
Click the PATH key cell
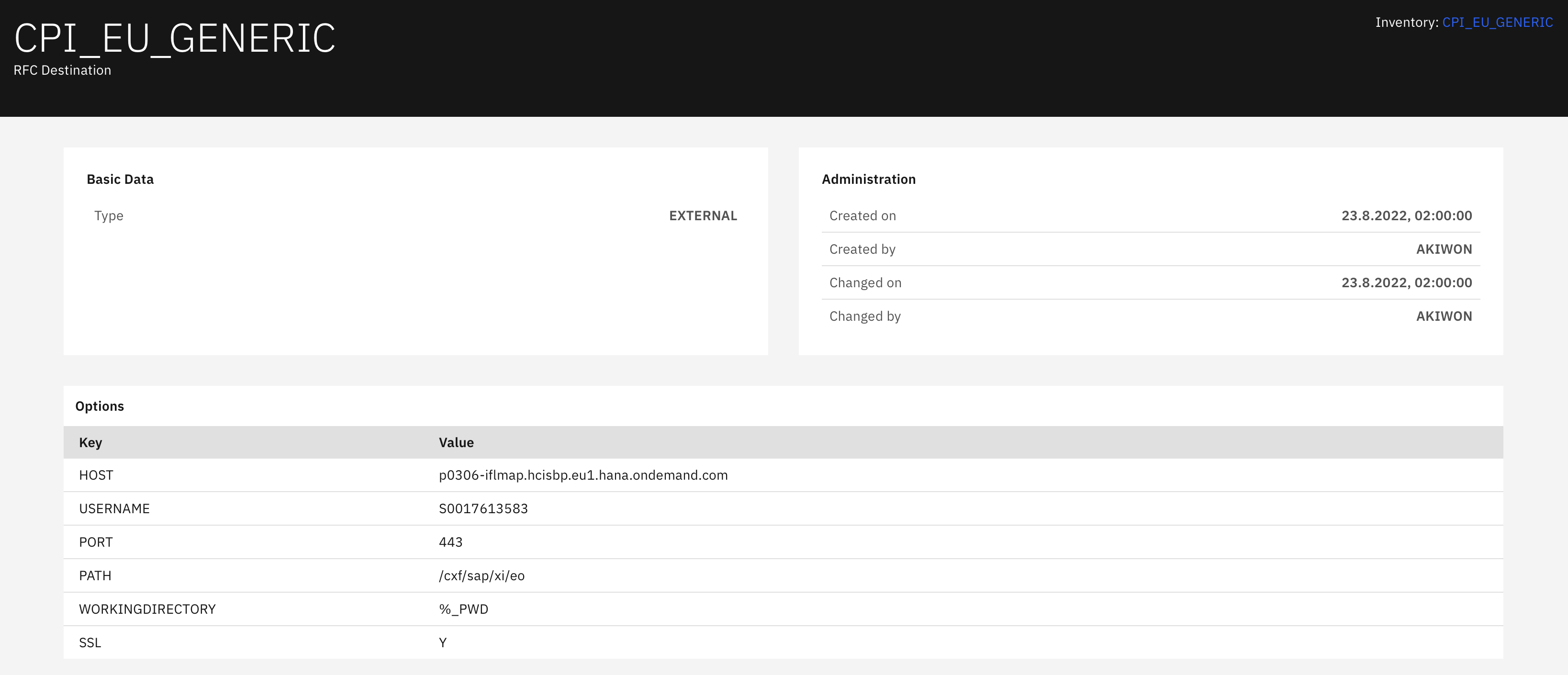[x=95, y=575]
